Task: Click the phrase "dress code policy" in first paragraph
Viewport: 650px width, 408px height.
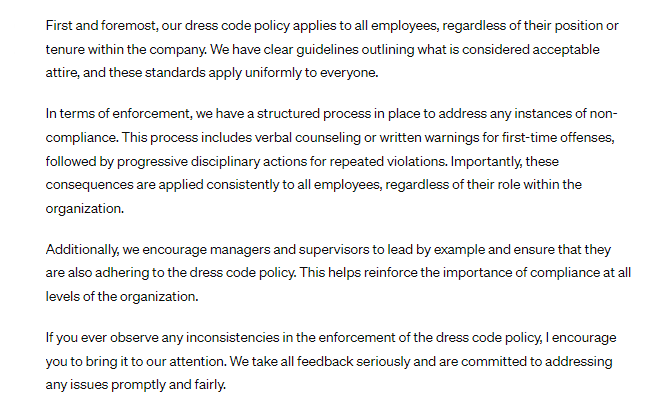Action: pos(213,22)
